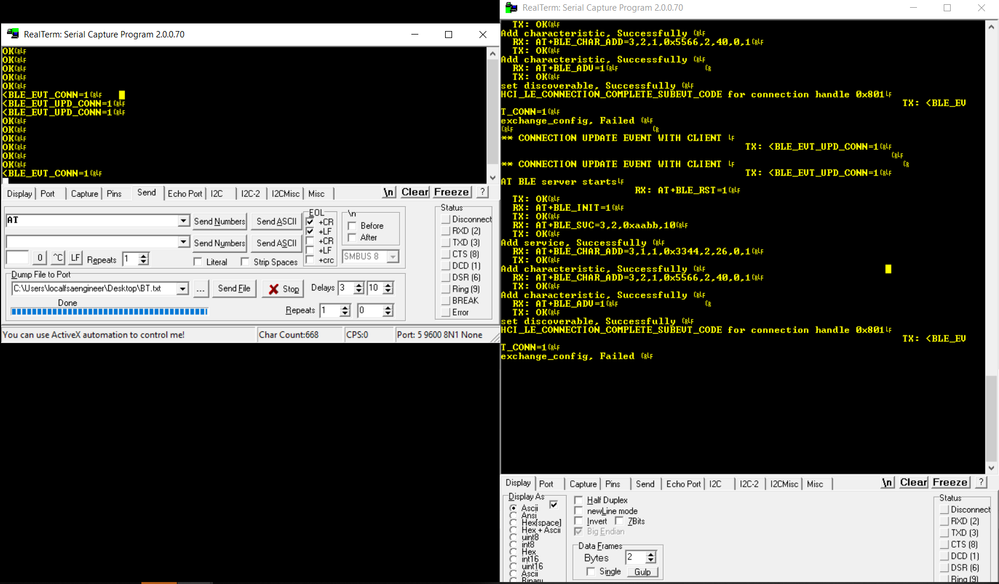
Task: Click the Port: 5 9600 8N1 None status text
Action: tap(440, 334)
